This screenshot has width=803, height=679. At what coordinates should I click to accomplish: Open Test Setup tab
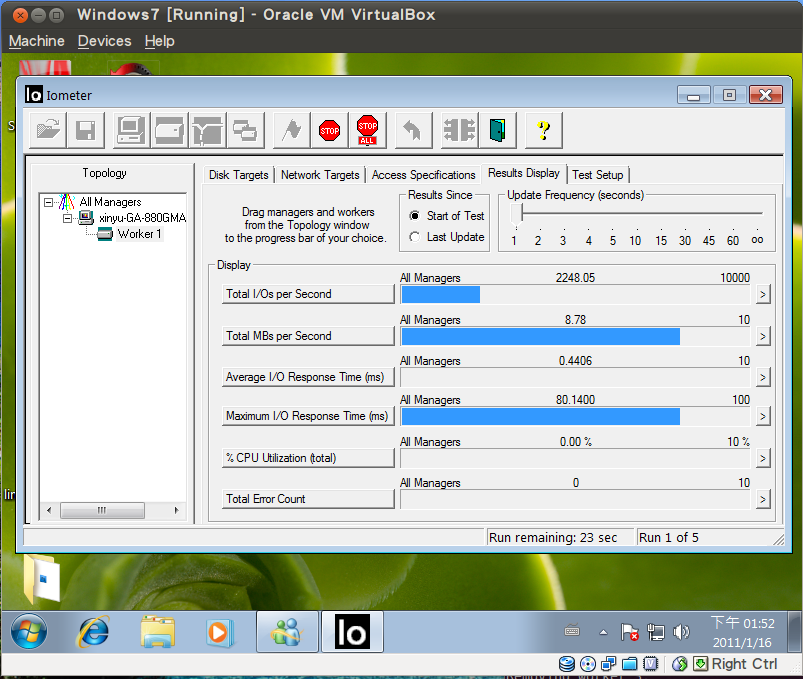[x=598, y=175]
